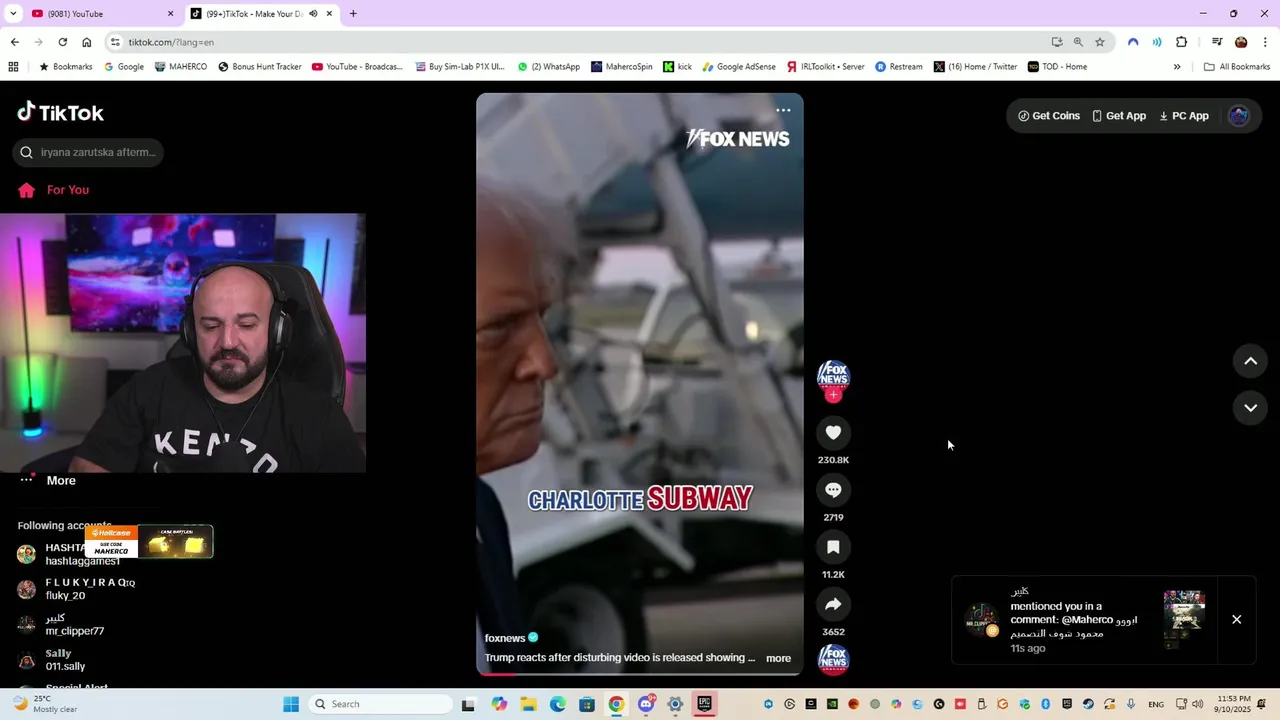The image size is (1280, 720).
Task: Go to the next video
Action: click(1250, 408)
